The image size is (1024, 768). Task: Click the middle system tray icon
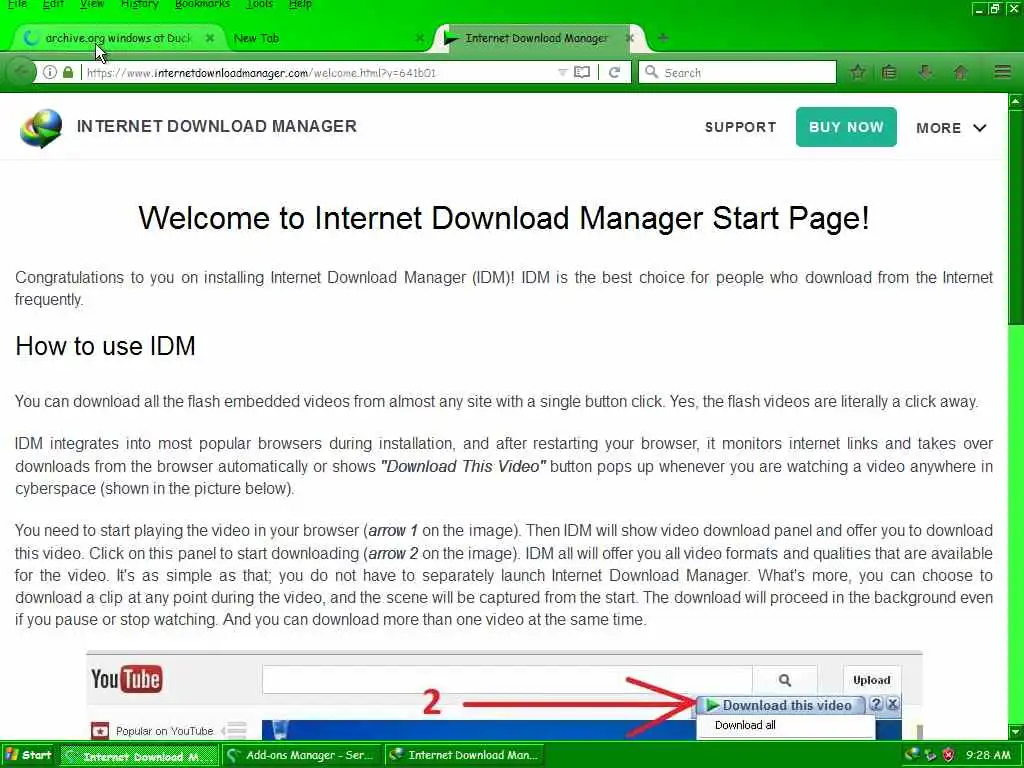point(931,756)
